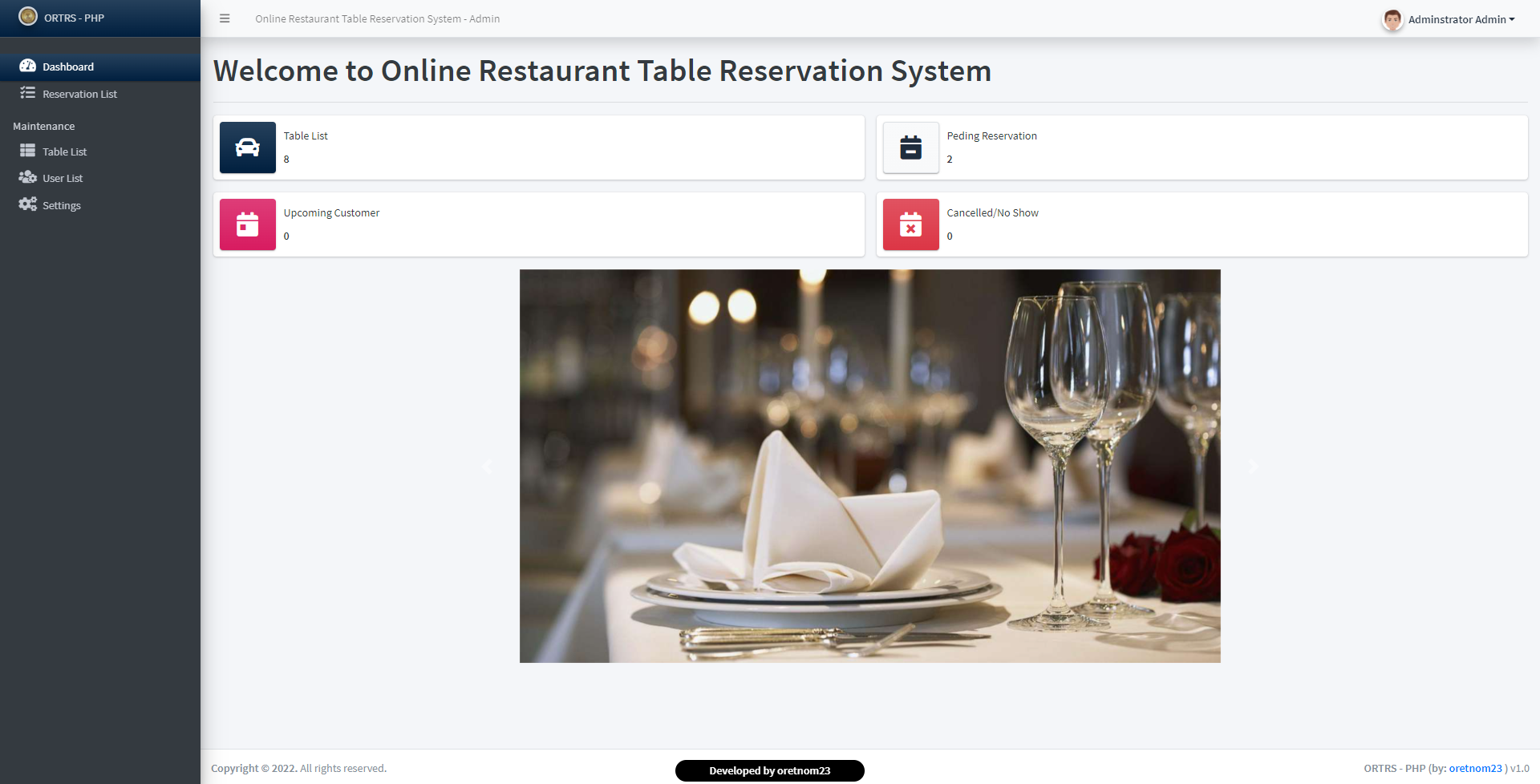Click the Maintenance section header

point(44,126)
